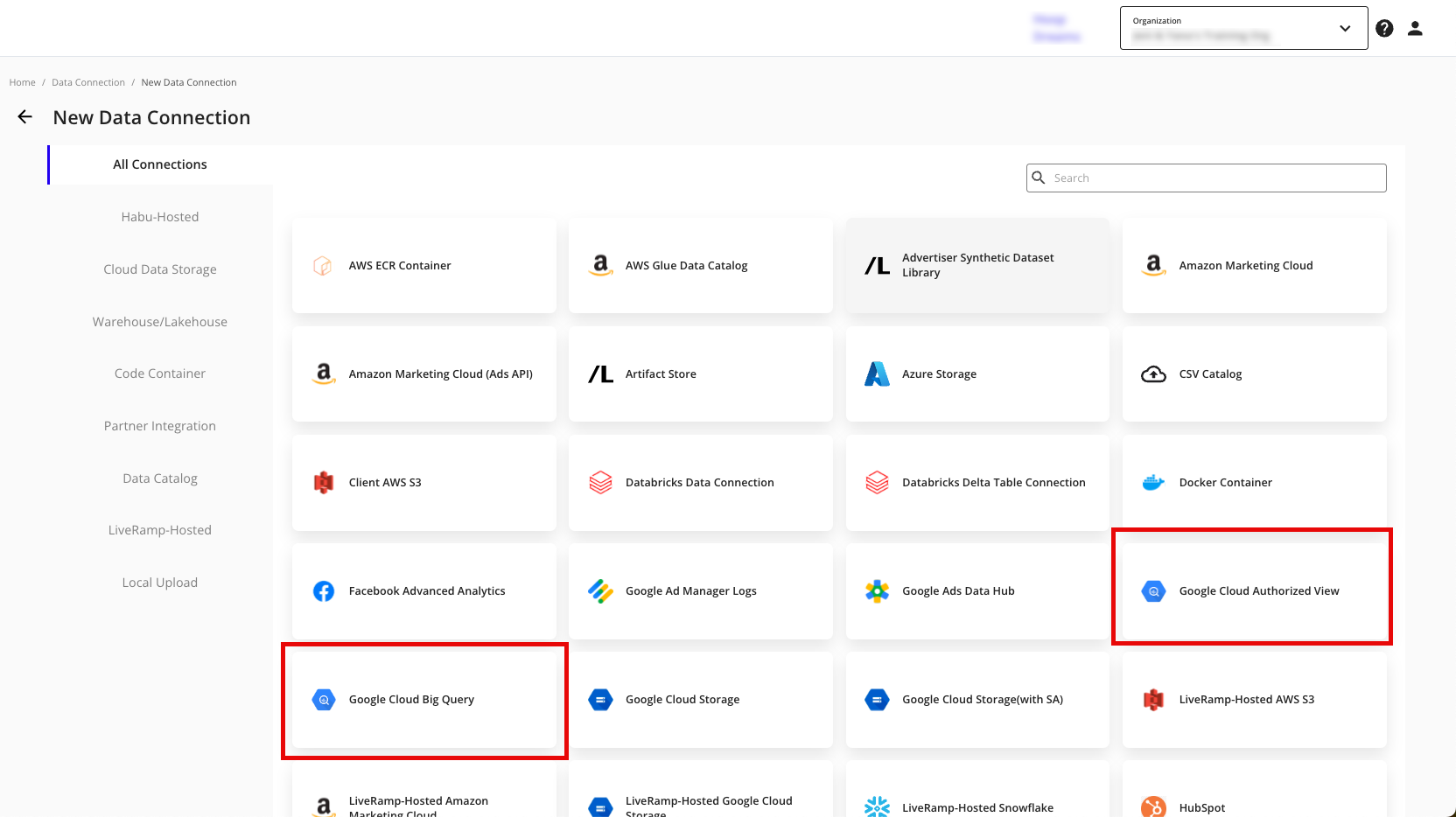
Task: Open the Local Upload category
Action: tap(160, 583)
